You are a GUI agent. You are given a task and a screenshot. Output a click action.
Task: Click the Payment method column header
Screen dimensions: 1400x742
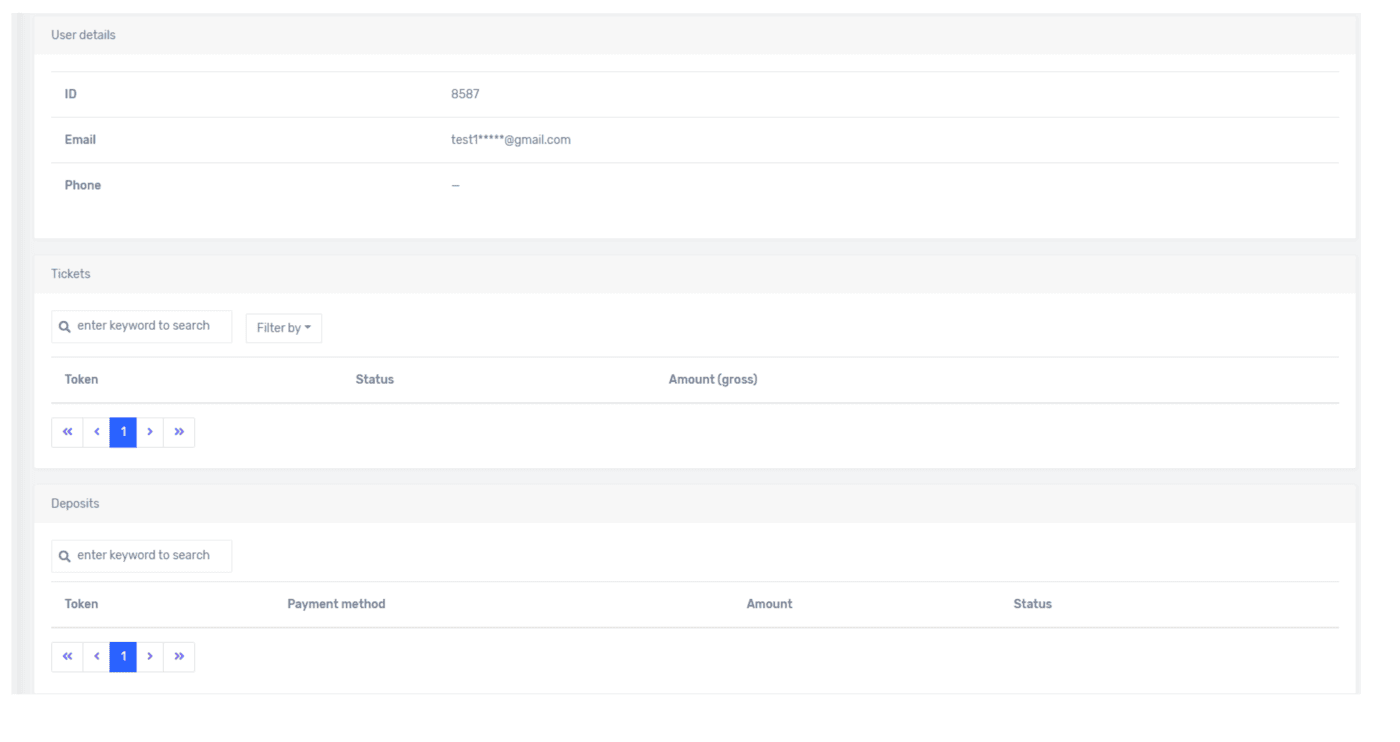336,604
